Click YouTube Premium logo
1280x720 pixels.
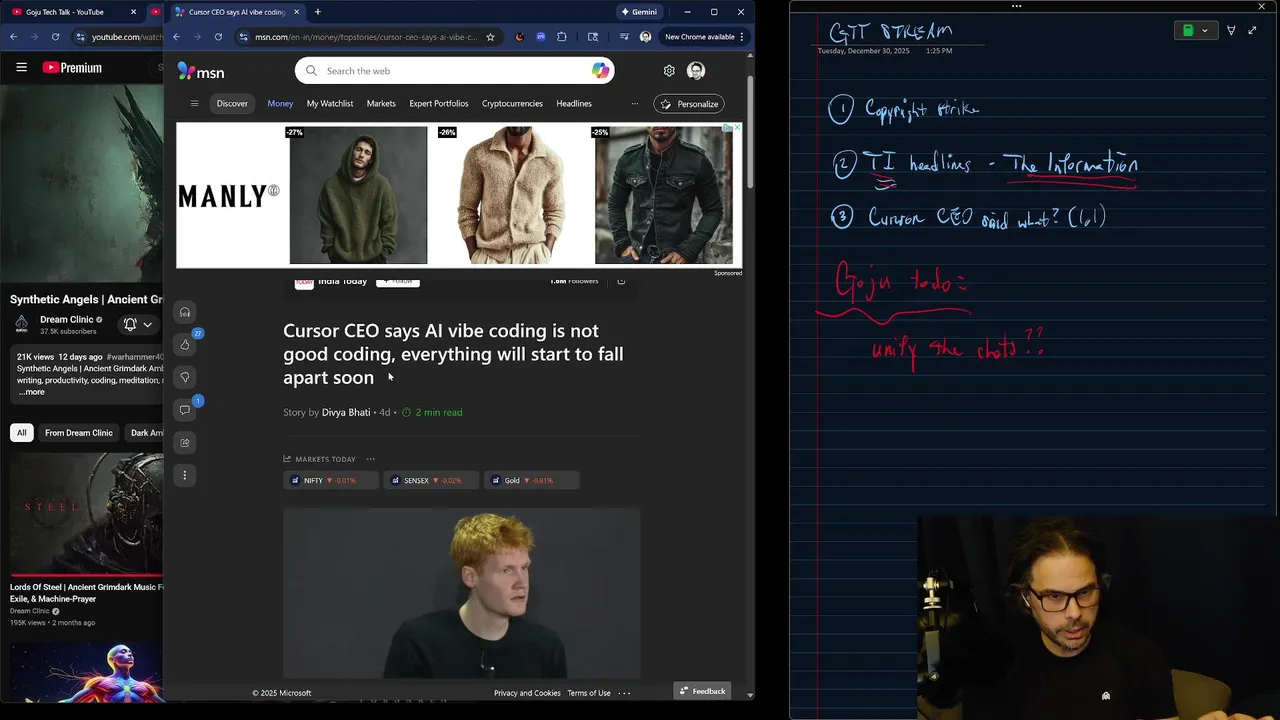click(72, 67)
